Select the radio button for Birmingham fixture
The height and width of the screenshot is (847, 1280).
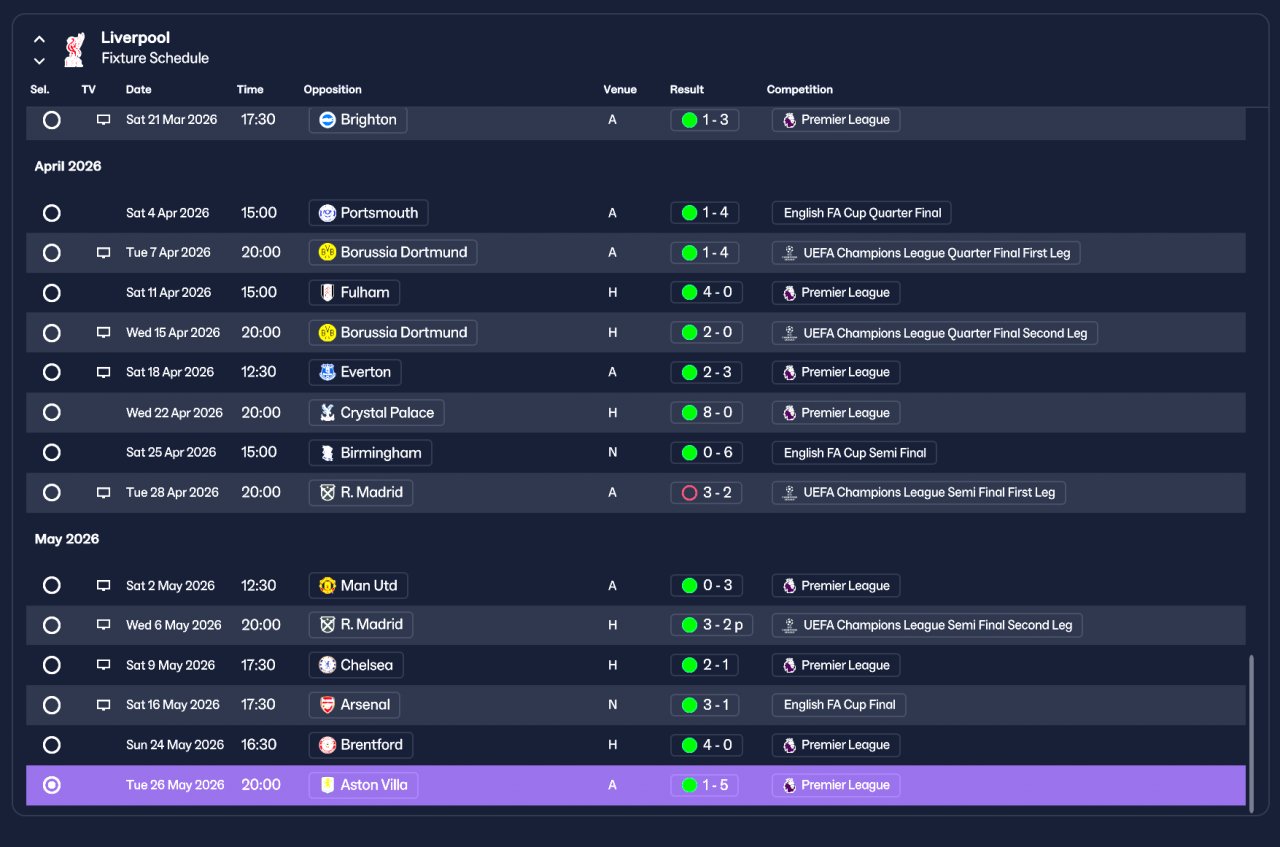pyautogui.click(x=52, y=452)
